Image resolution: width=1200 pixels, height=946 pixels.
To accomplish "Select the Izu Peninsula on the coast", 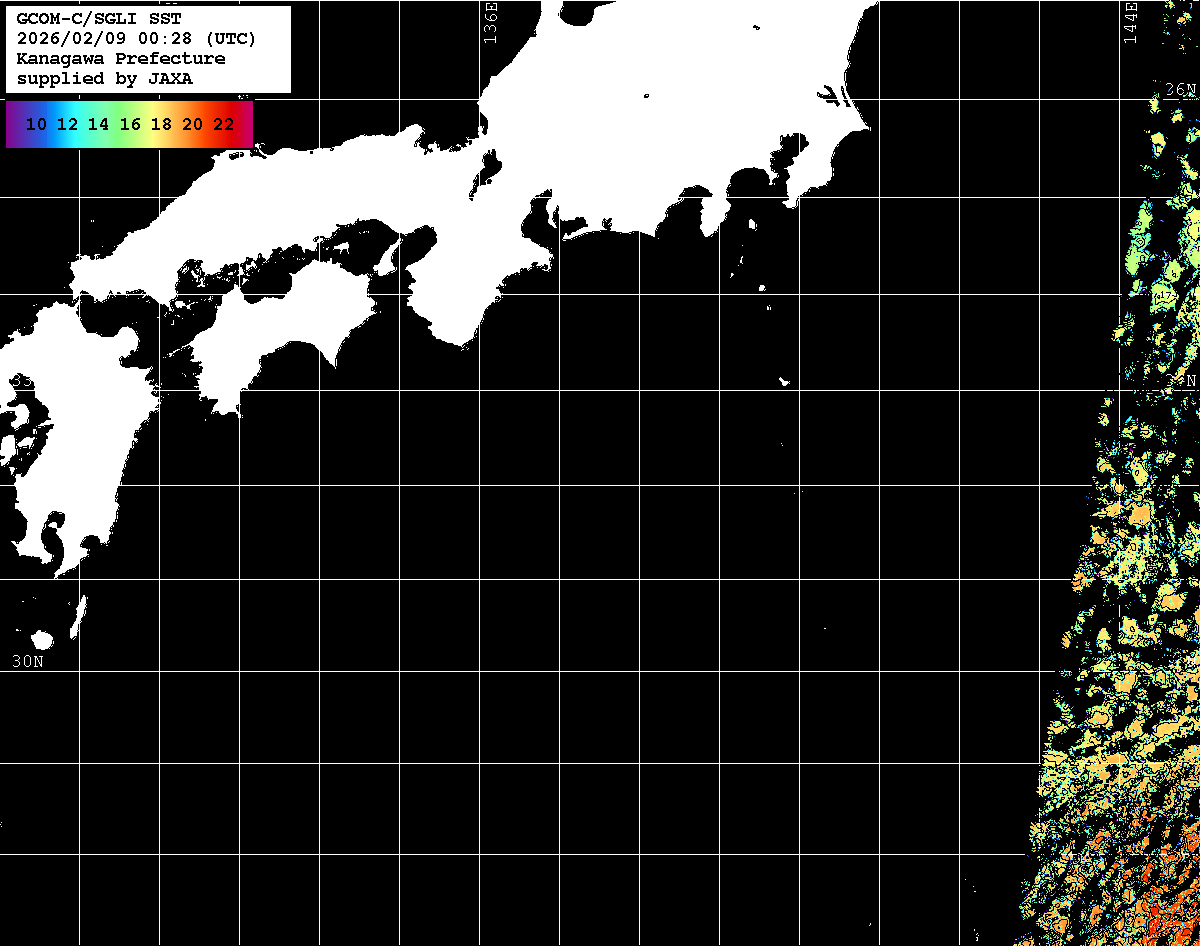I will tap(713, 213).
